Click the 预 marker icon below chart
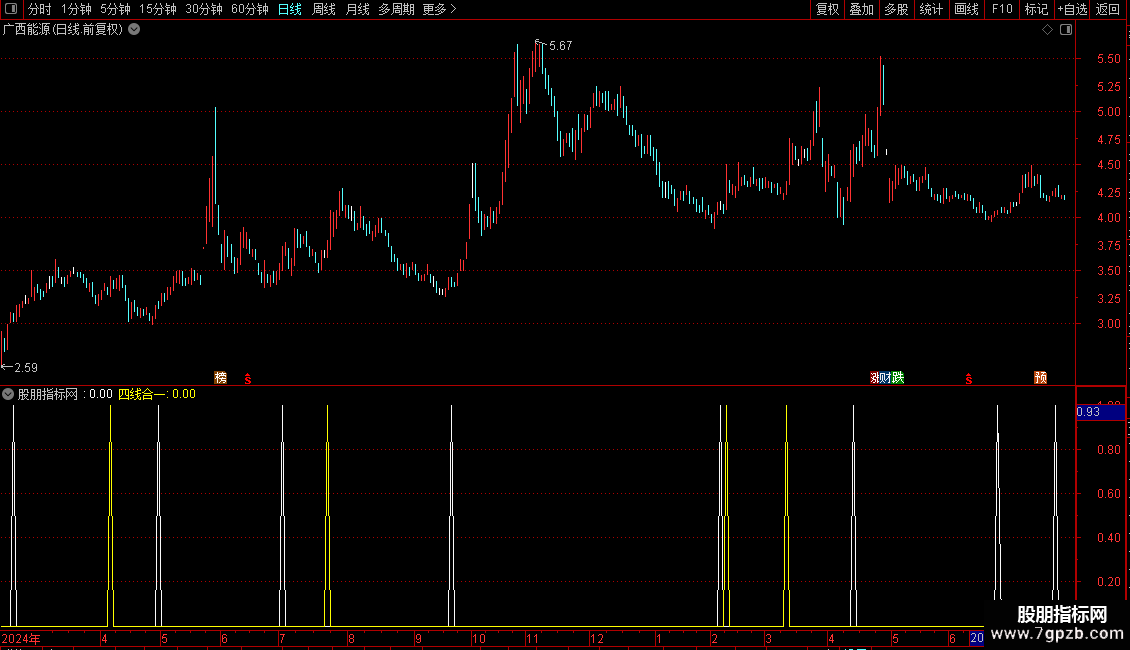This screenshot has width=1130, height=650. click(x=1041, y=378)
